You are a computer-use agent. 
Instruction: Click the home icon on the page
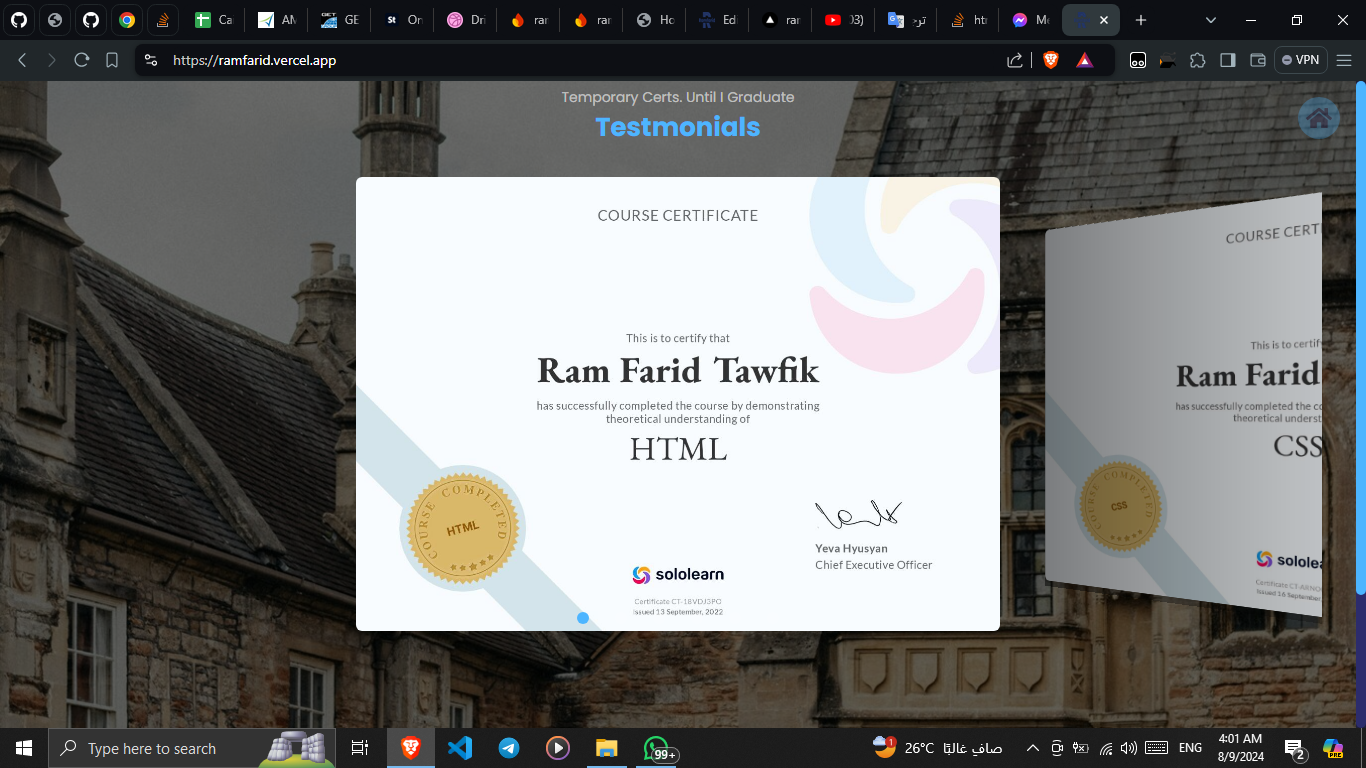1318,118
